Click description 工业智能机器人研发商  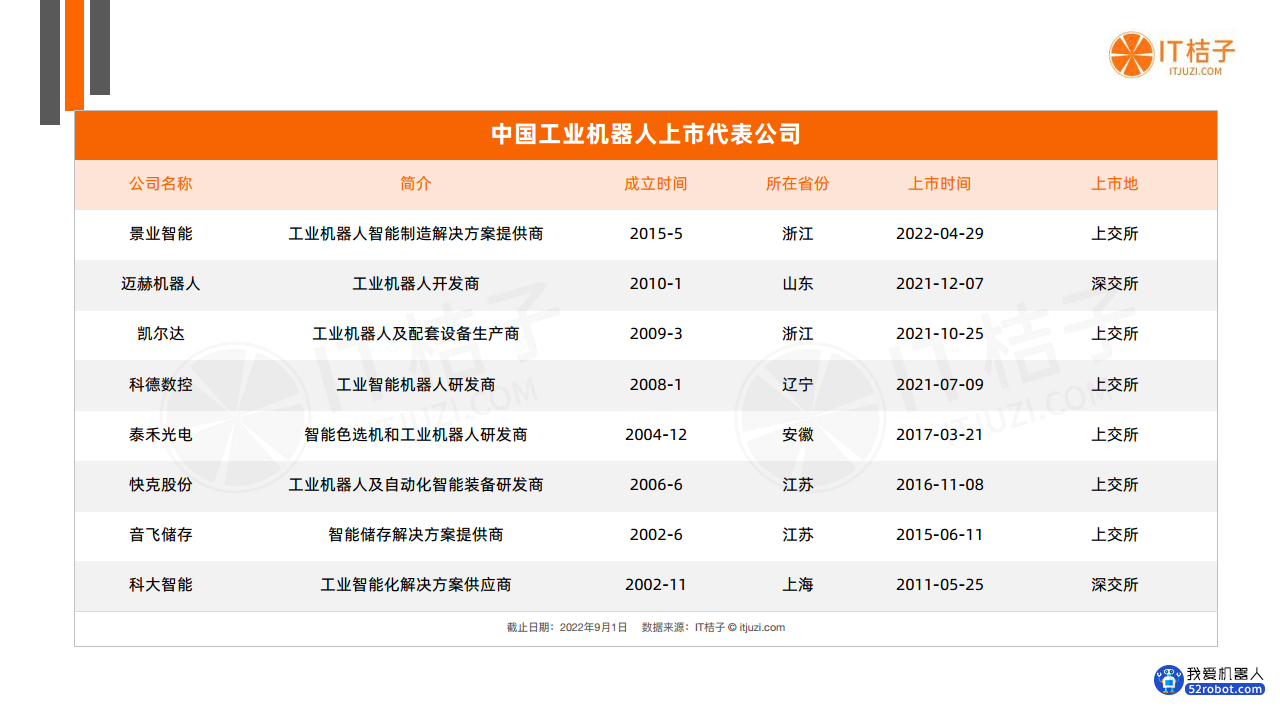tap(416, 385)
